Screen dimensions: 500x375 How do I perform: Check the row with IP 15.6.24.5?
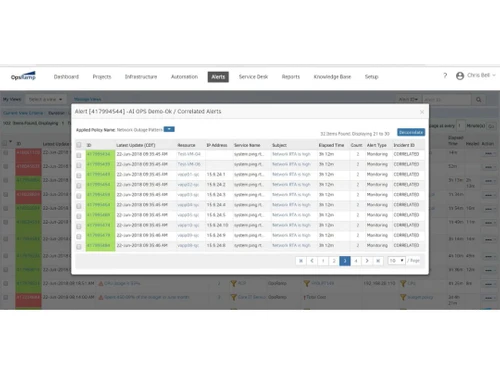pos(79,216)
